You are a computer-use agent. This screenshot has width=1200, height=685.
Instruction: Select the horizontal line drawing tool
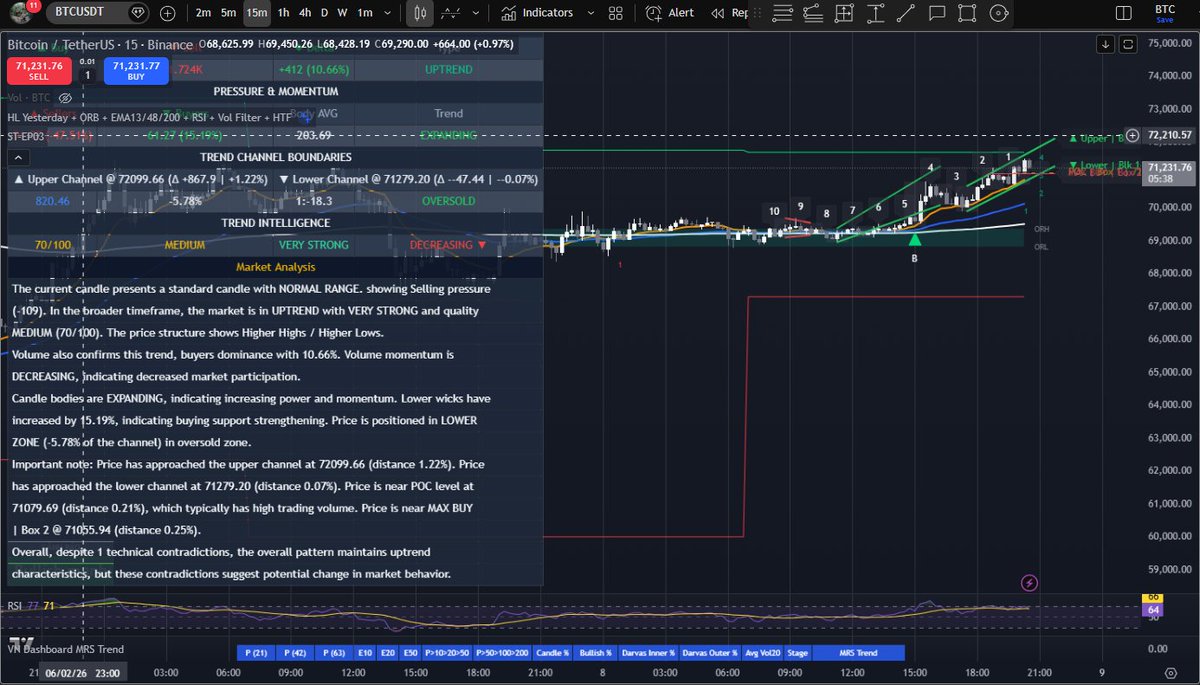pyautogui.click(x=783, y=13)
